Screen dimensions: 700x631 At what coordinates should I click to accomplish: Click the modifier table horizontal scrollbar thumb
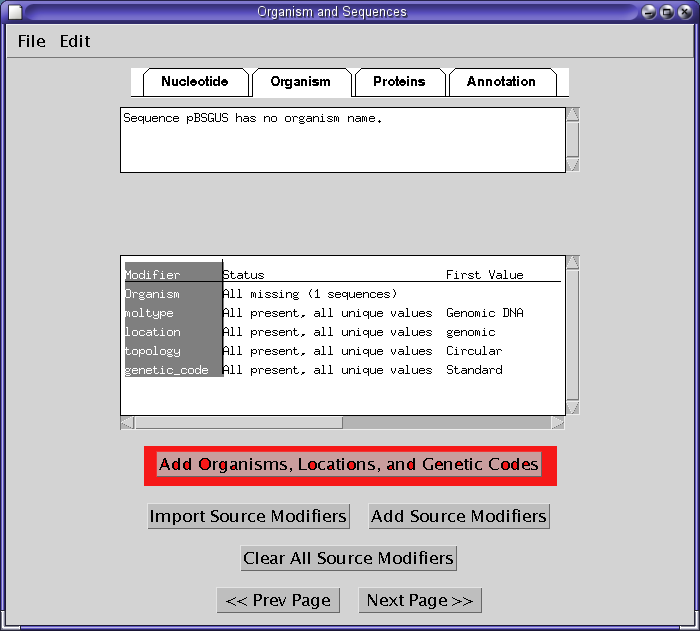[238, 423]
